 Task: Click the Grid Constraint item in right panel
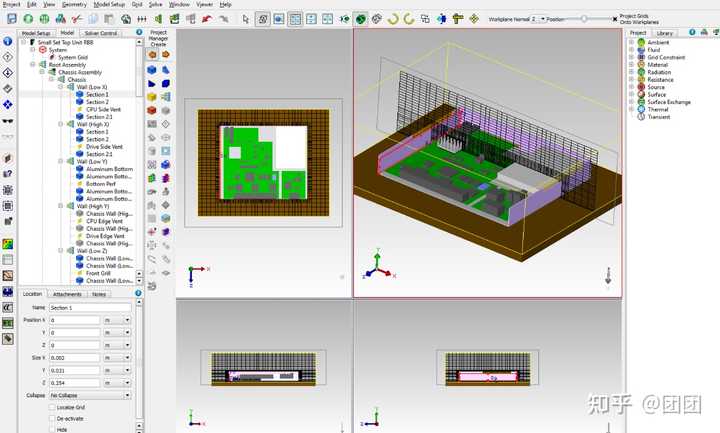point(666,57)
